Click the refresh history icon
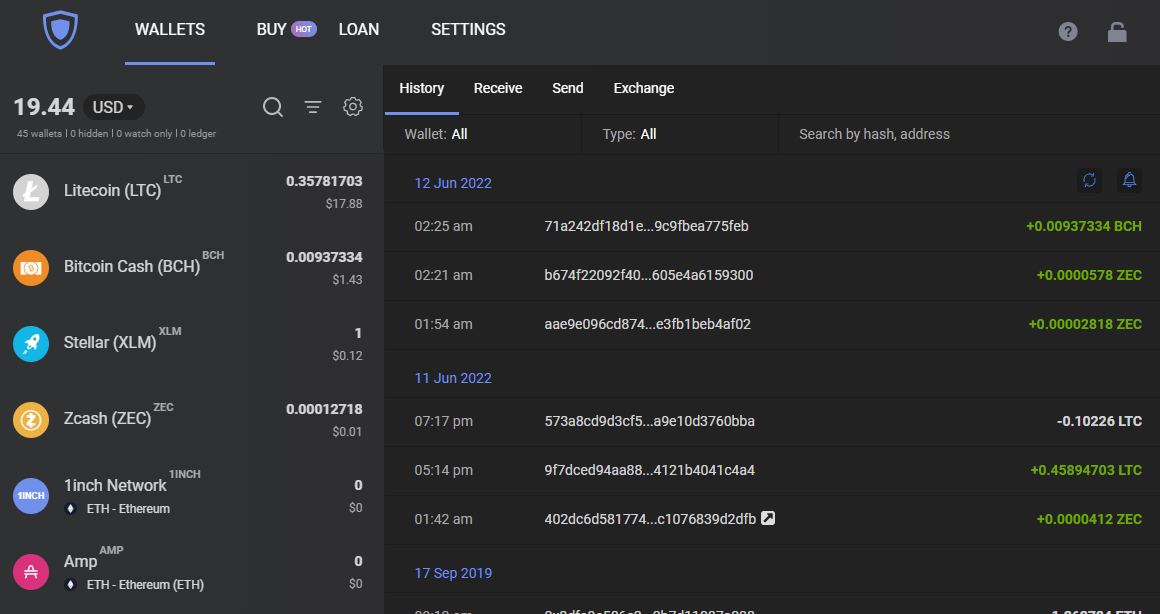The width and height of the screenshot is (1160, 614). tap(1089, 180)
